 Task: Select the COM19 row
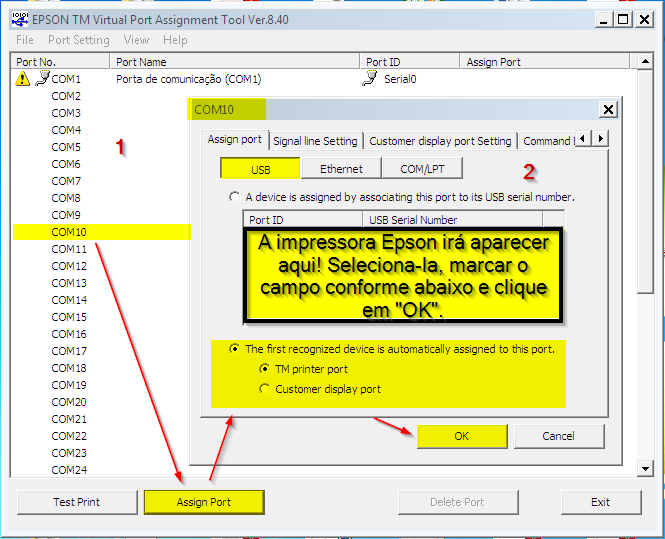pos(69,385)
